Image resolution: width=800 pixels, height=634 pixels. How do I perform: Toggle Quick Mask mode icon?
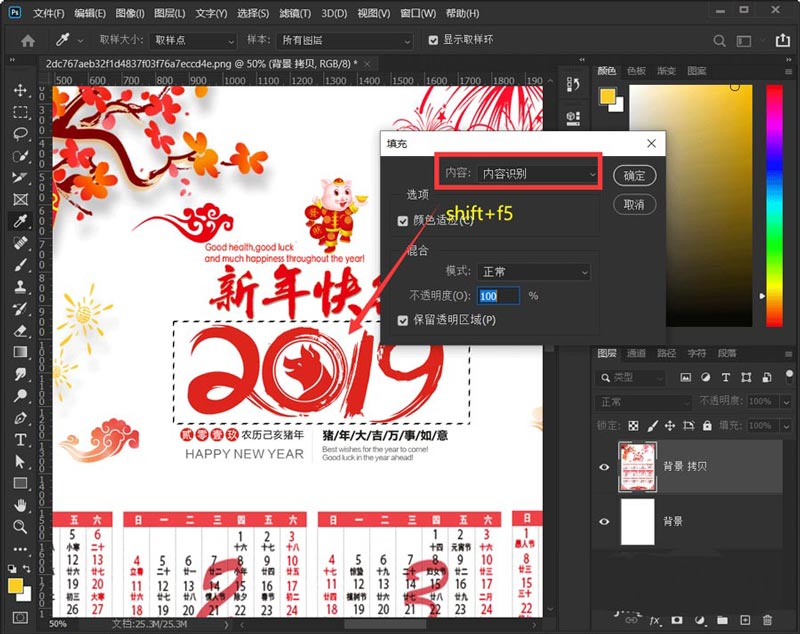point(20,618)
